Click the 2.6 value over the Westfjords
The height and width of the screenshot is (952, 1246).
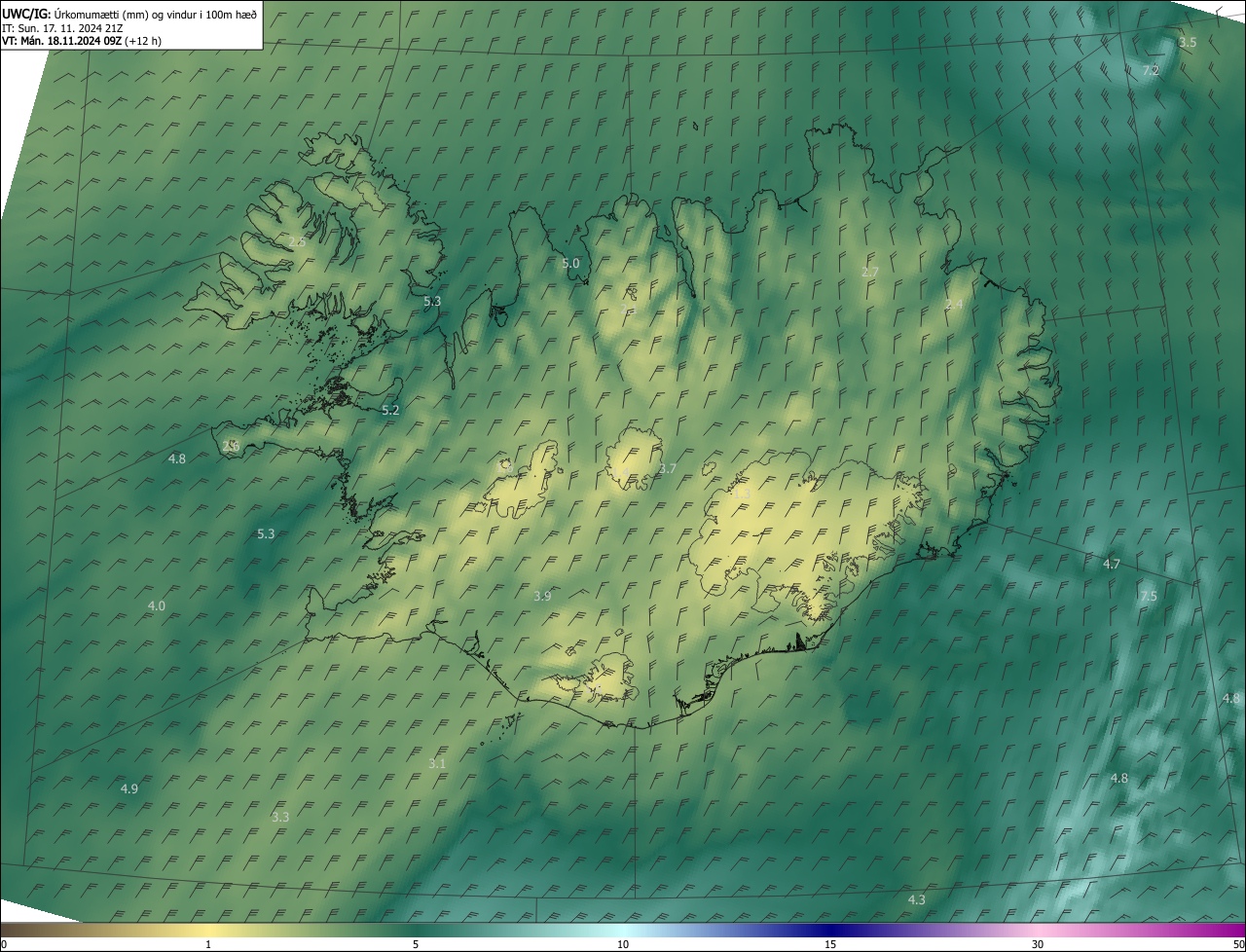click(297, 241)
